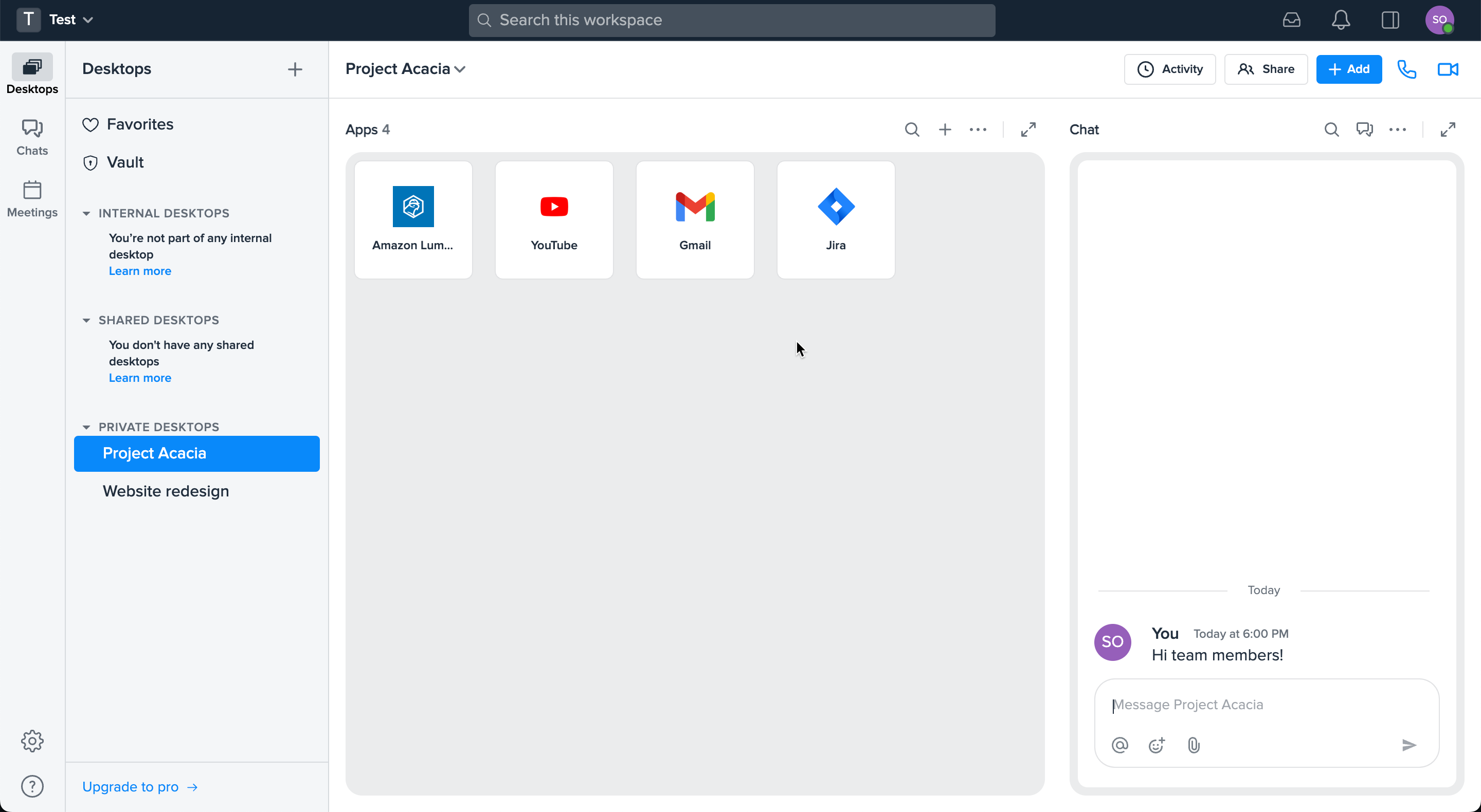This screenshot has width=1481, height=812.
Task: Open settings gear icon
Action: pos(32,741)
